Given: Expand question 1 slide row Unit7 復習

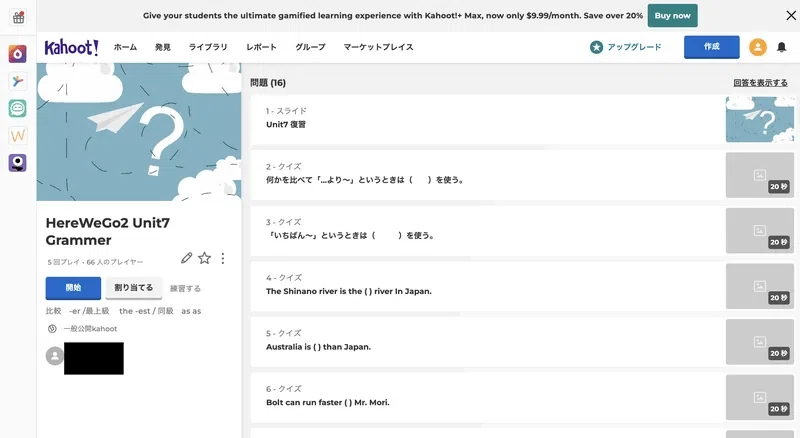Looking at the screenshot, I should pos(522,119).
